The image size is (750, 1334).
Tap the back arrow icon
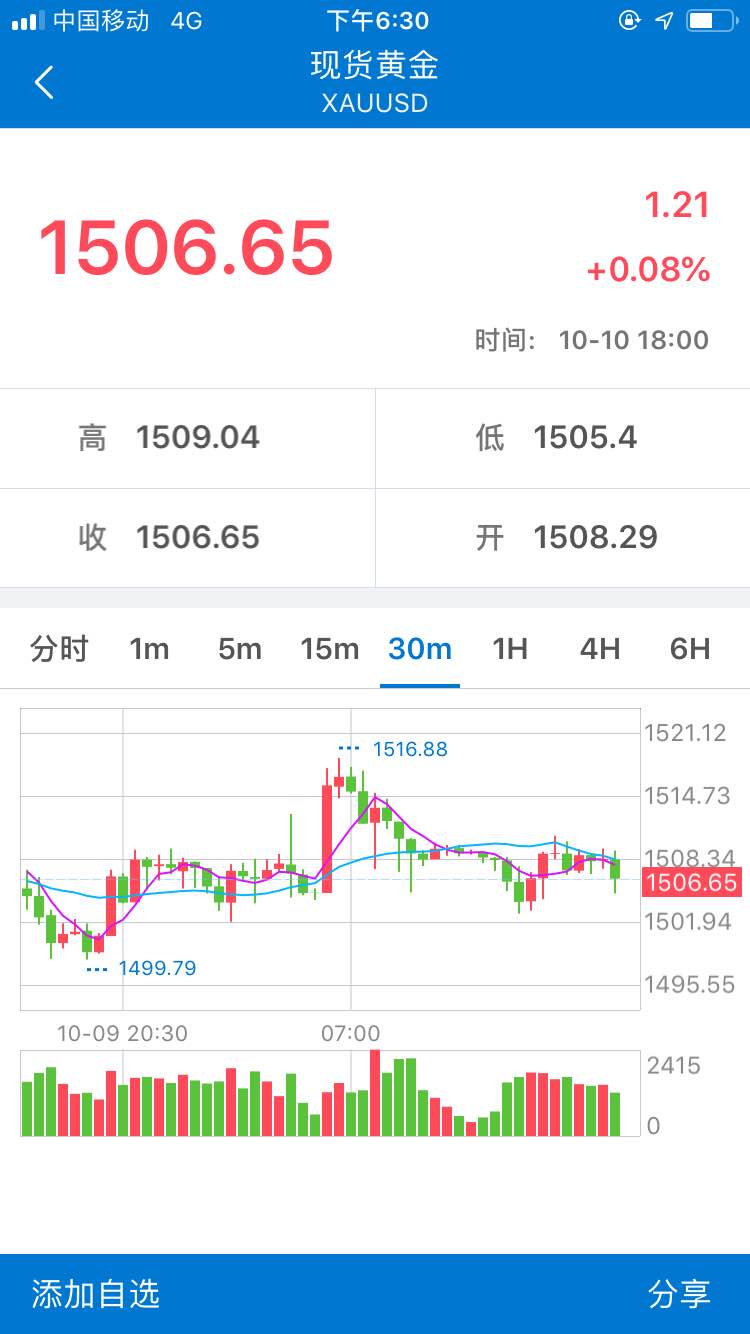coord(44,82)
